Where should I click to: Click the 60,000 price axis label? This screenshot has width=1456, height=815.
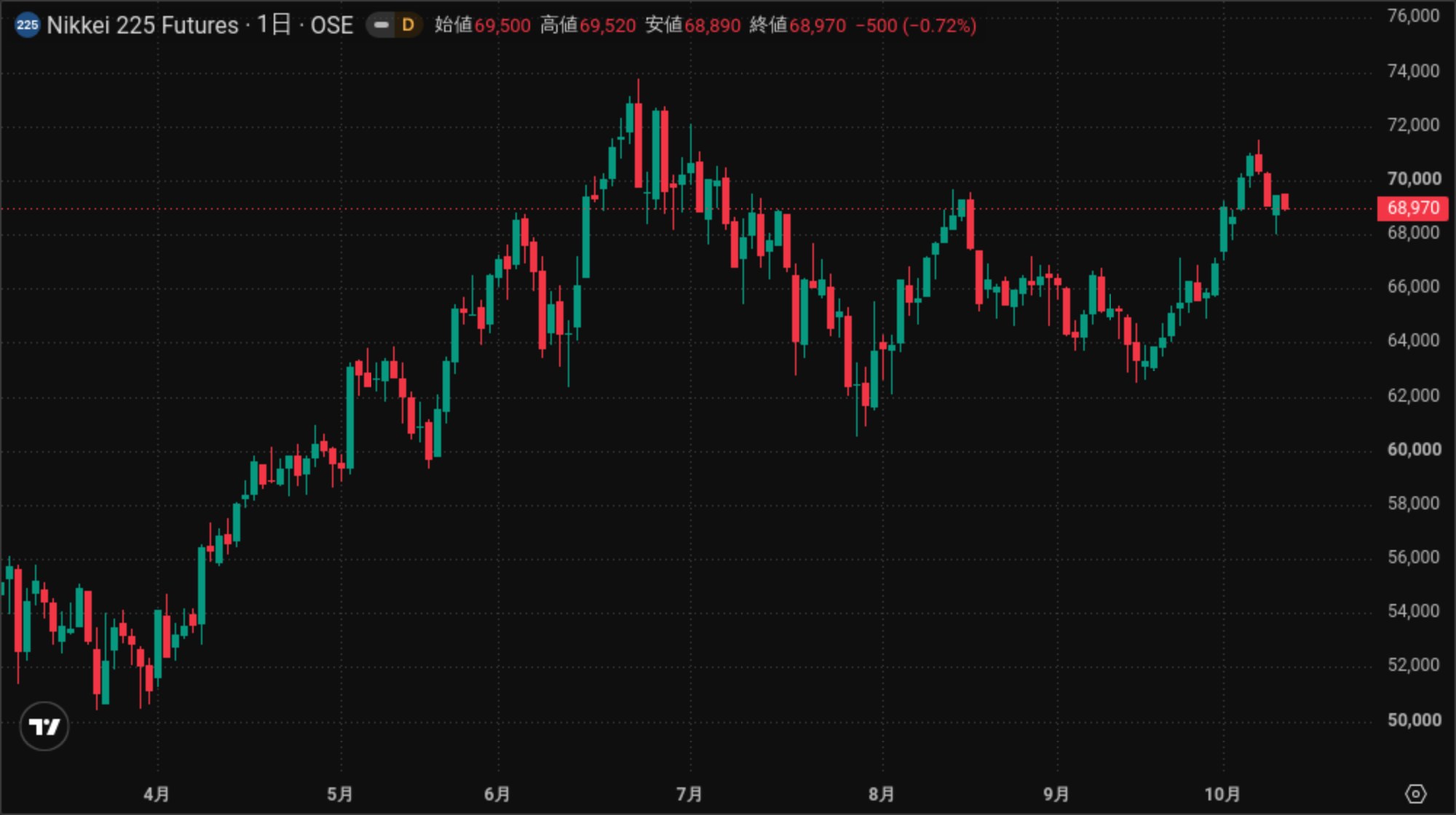pyautogui.click(x=1414, y=450)
